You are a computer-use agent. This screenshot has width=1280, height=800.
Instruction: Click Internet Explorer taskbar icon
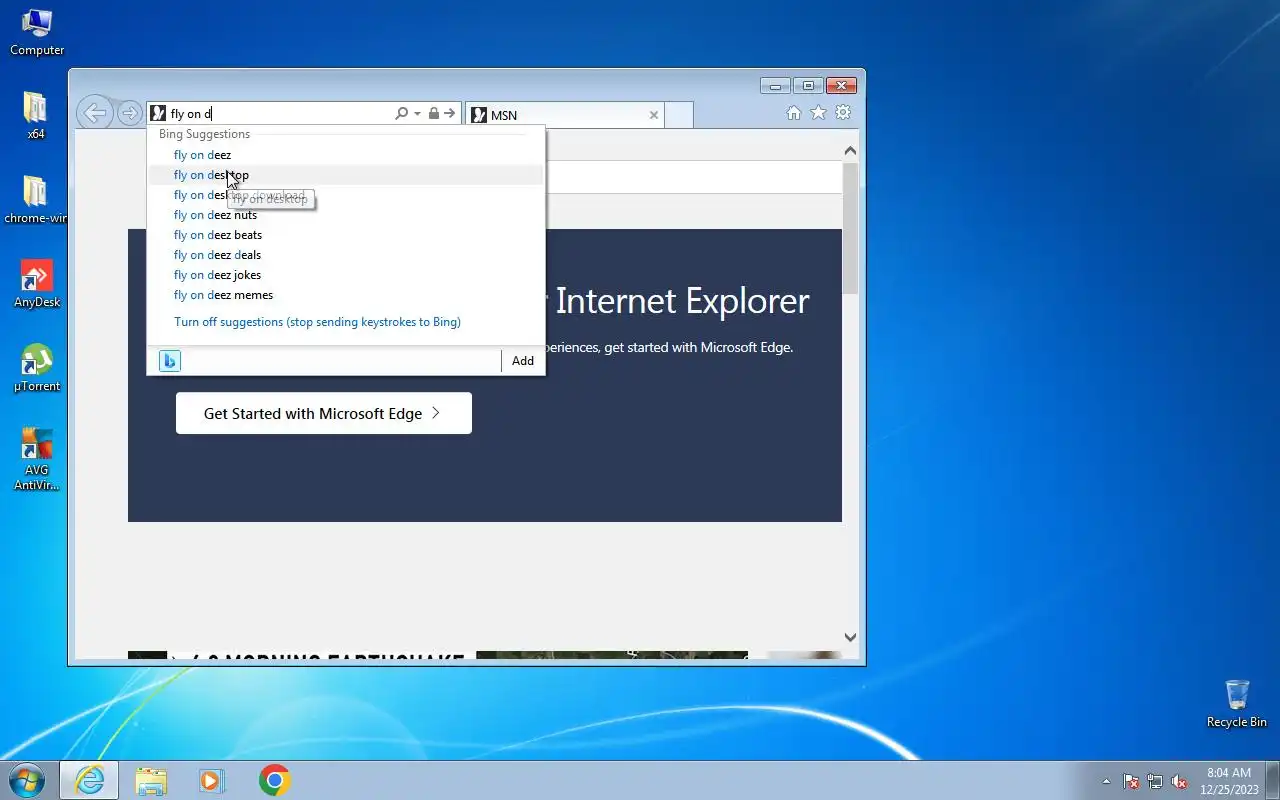pyautogui.click(x=89, y=780)
